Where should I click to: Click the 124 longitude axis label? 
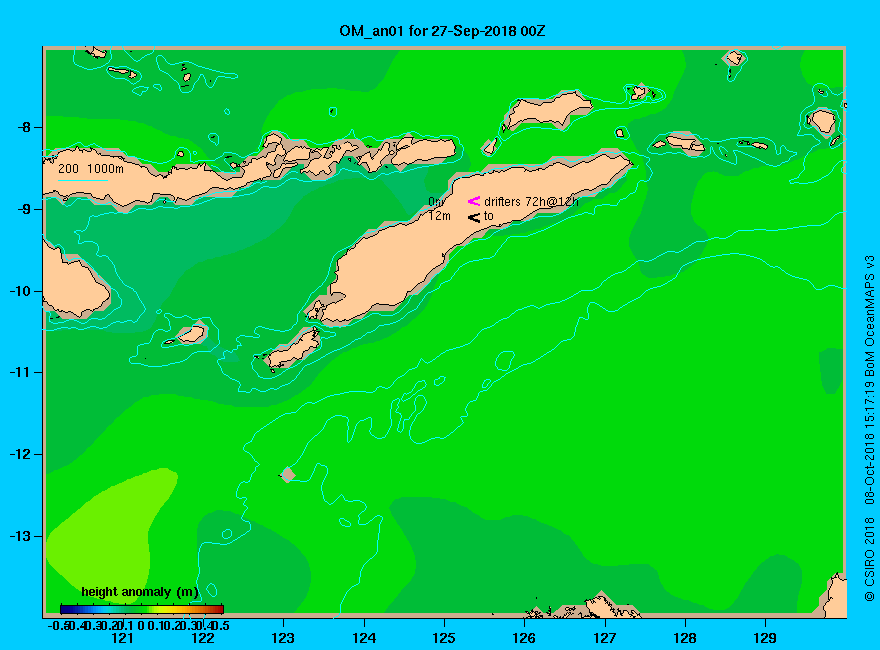coord(364,638)
